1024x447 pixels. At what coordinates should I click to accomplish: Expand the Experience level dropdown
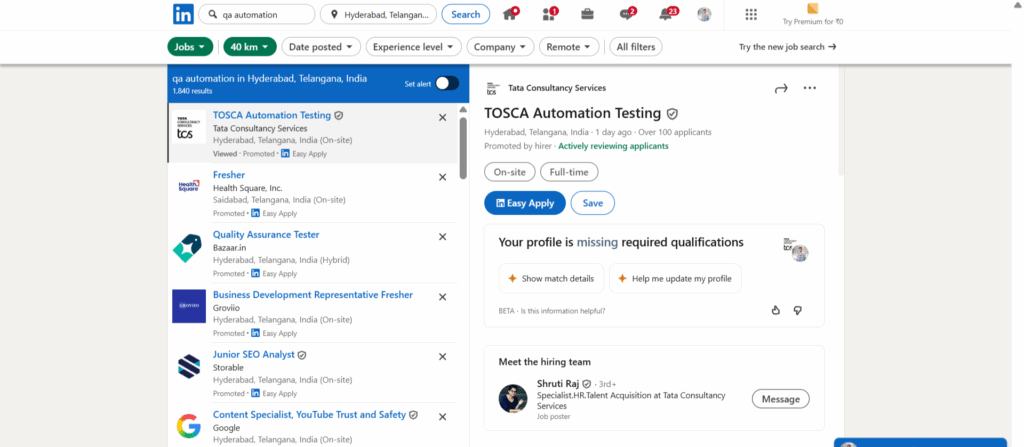(x=413, y=46)
